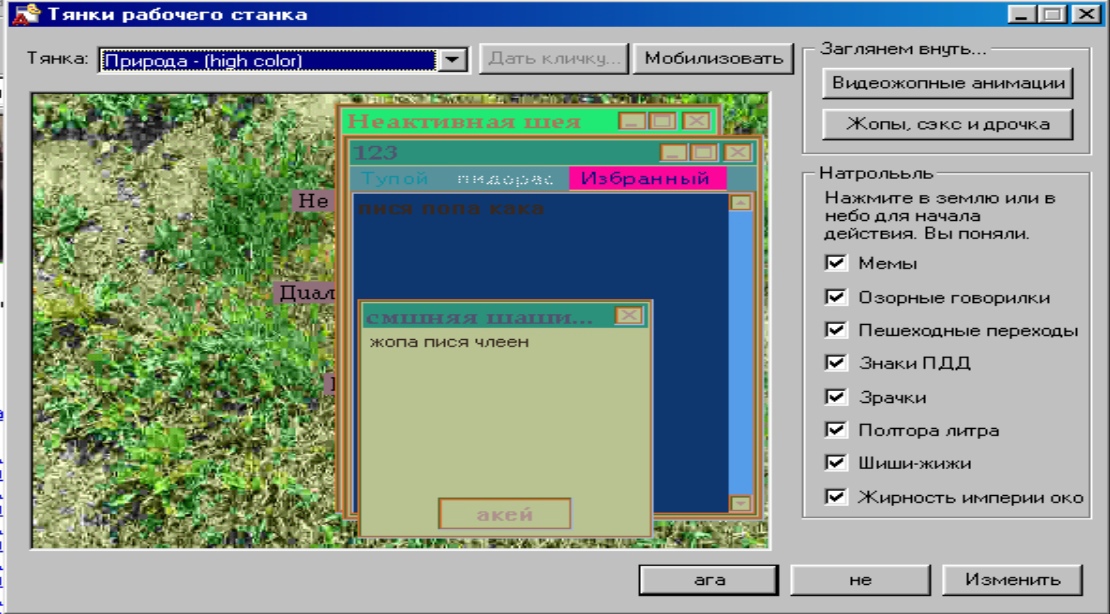
Task: Click maximize icon on the 123 preview window
Action: [704, 152]
